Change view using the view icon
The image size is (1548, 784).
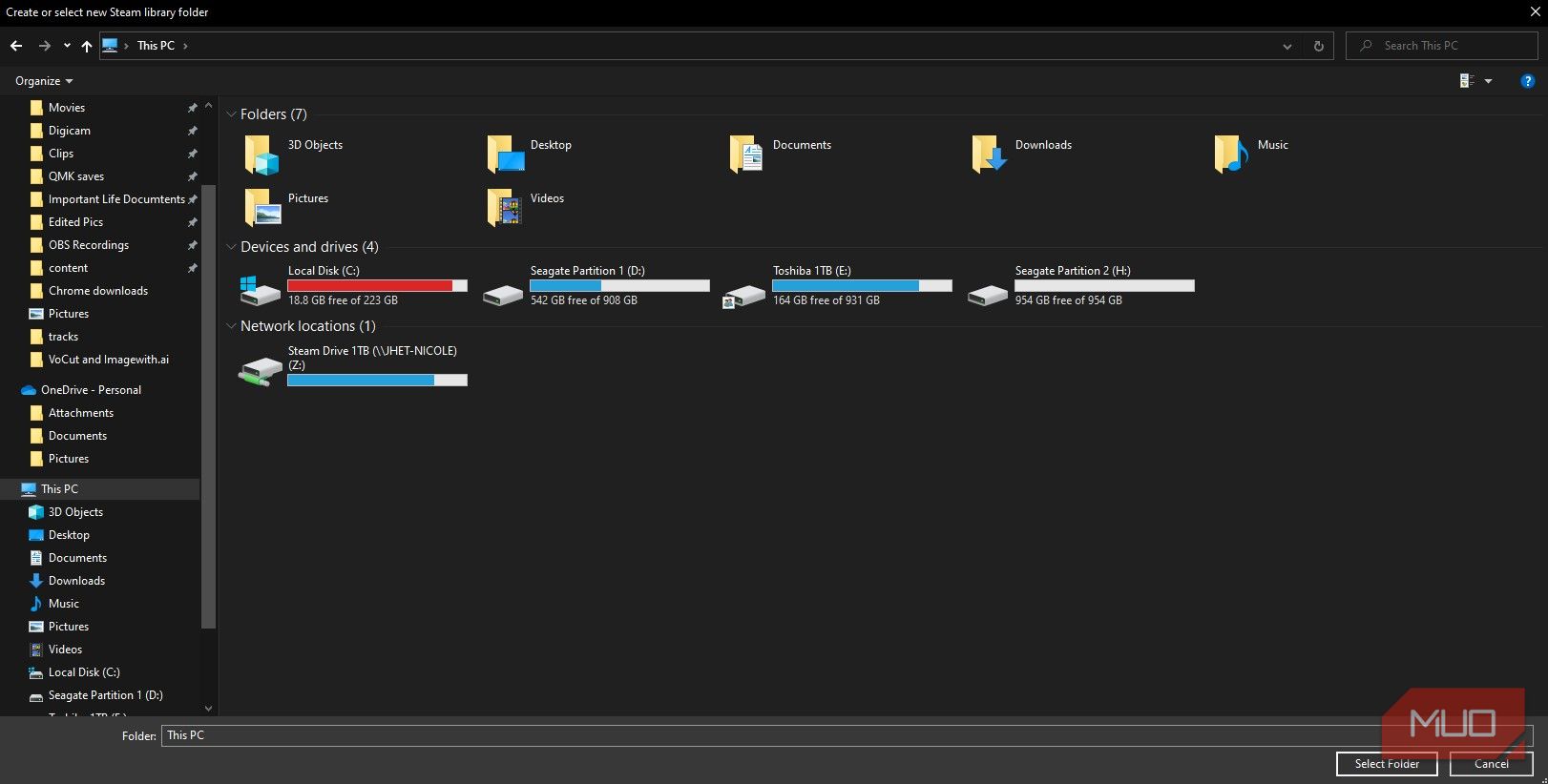[x=1467, y=81]
